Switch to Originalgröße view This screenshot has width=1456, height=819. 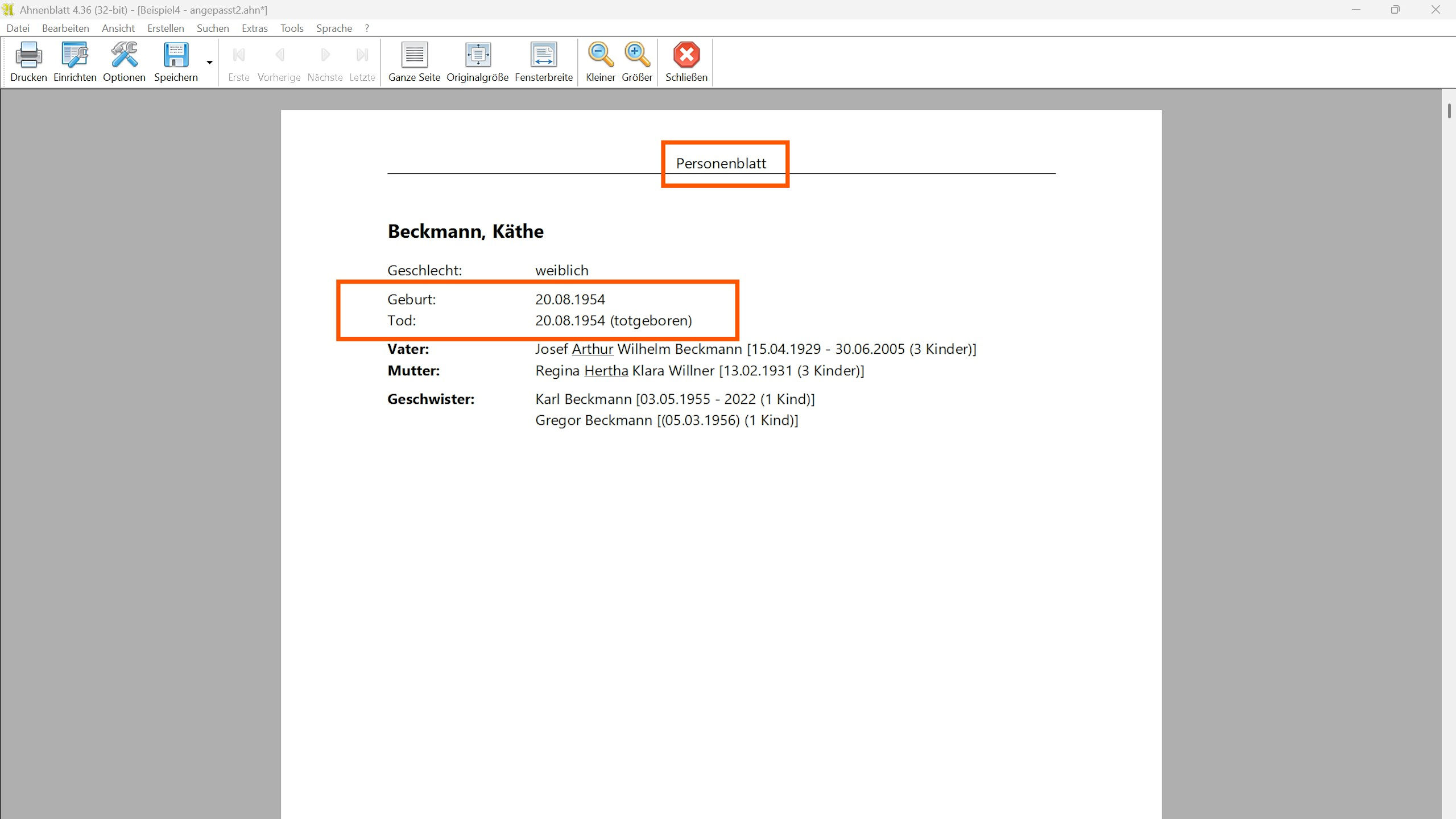[477, 56]
